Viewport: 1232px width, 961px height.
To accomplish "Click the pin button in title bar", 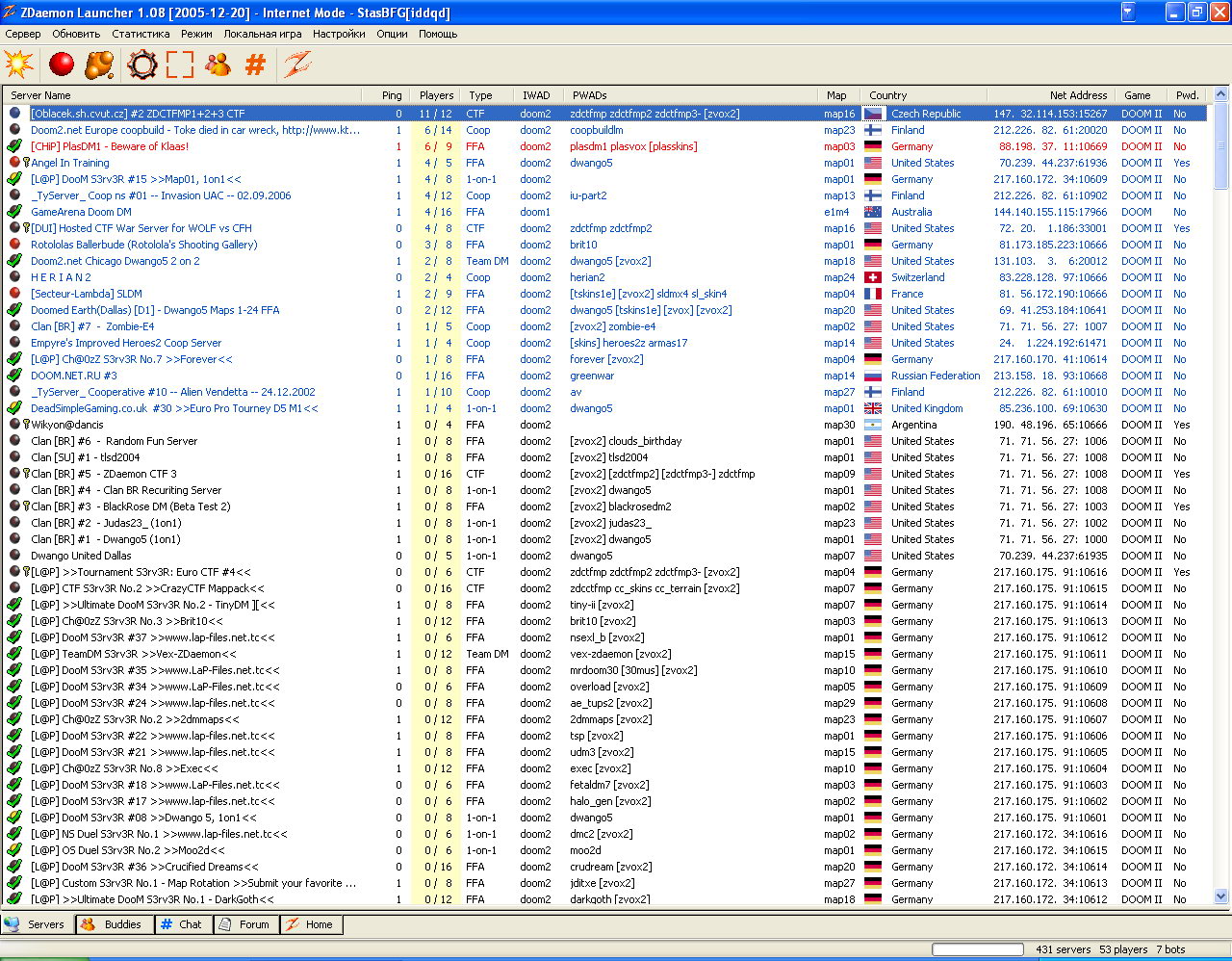I will [1128, 12].
